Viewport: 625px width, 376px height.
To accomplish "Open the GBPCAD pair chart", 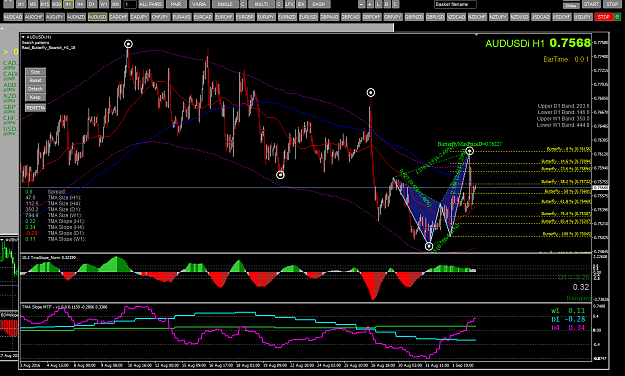I will click(x=351, y=17).
